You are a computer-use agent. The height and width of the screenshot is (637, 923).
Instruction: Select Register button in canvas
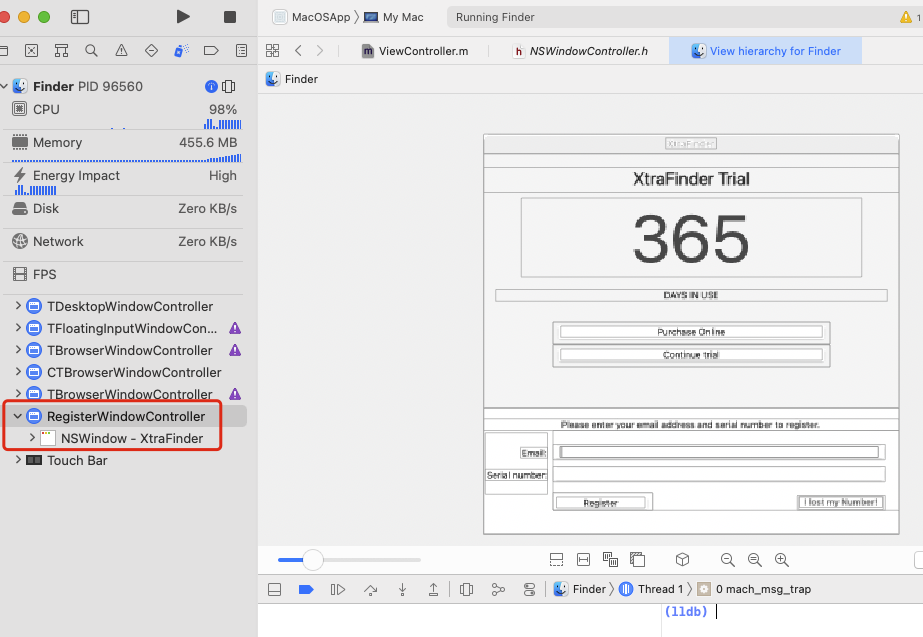click(600, 503)
